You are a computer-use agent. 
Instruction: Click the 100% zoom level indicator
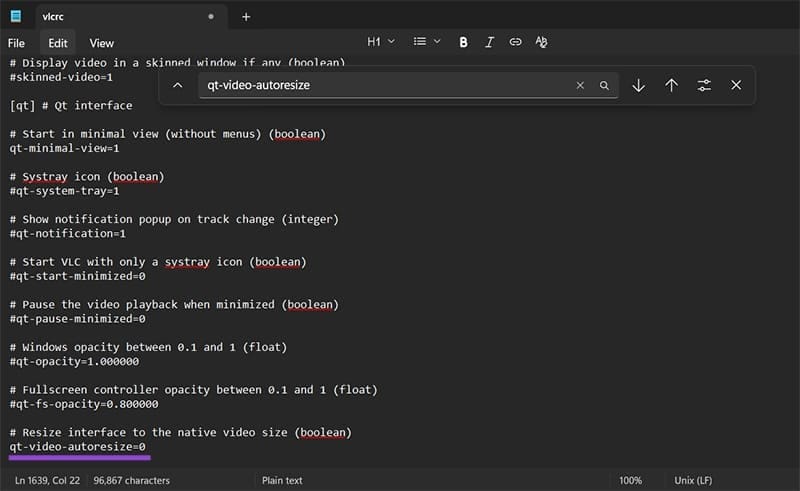(x=630, y=480)
